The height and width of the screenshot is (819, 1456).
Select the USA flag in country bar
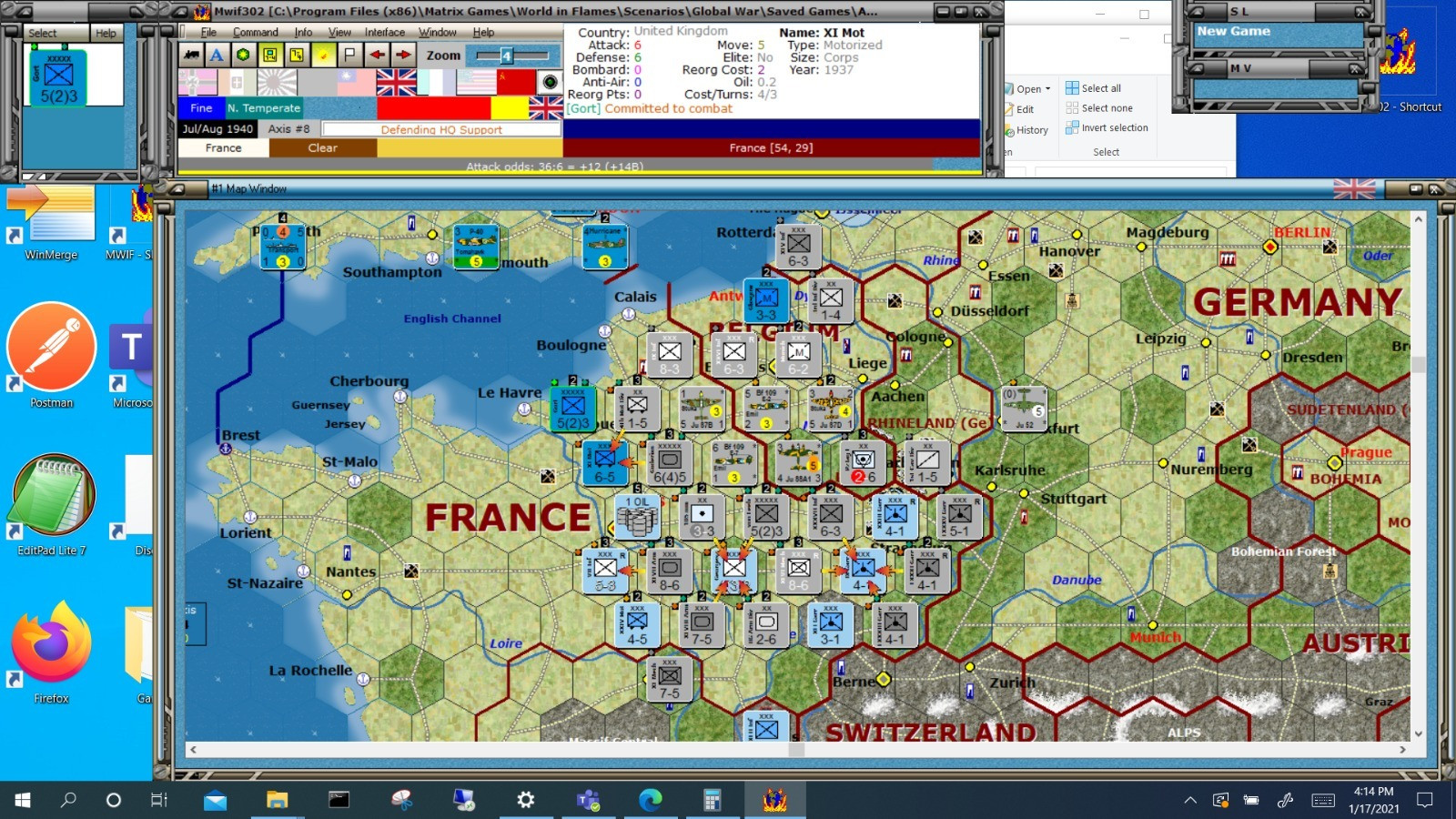(476, 82)
